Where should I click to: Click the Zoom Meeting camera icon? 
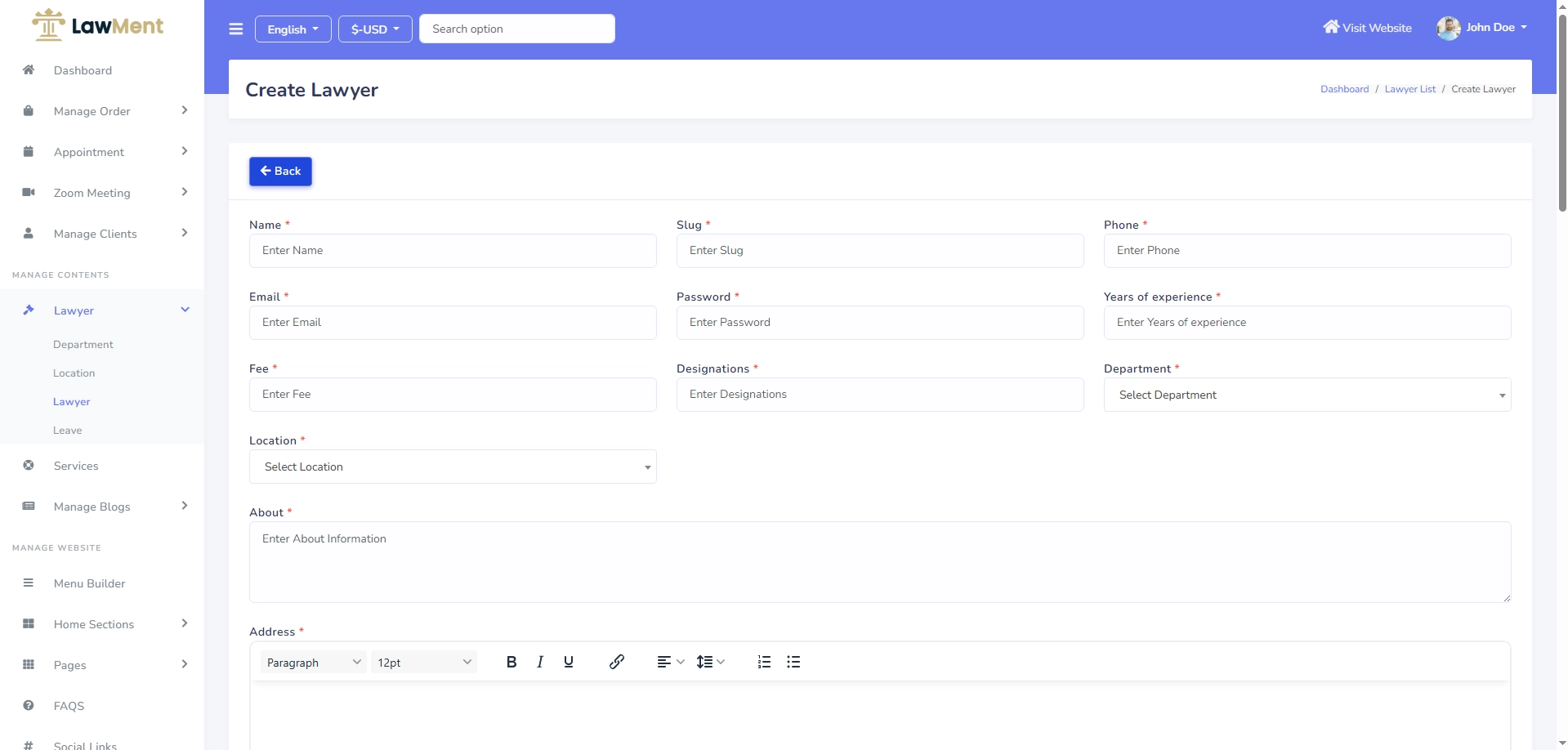click(x=29, y=192)
